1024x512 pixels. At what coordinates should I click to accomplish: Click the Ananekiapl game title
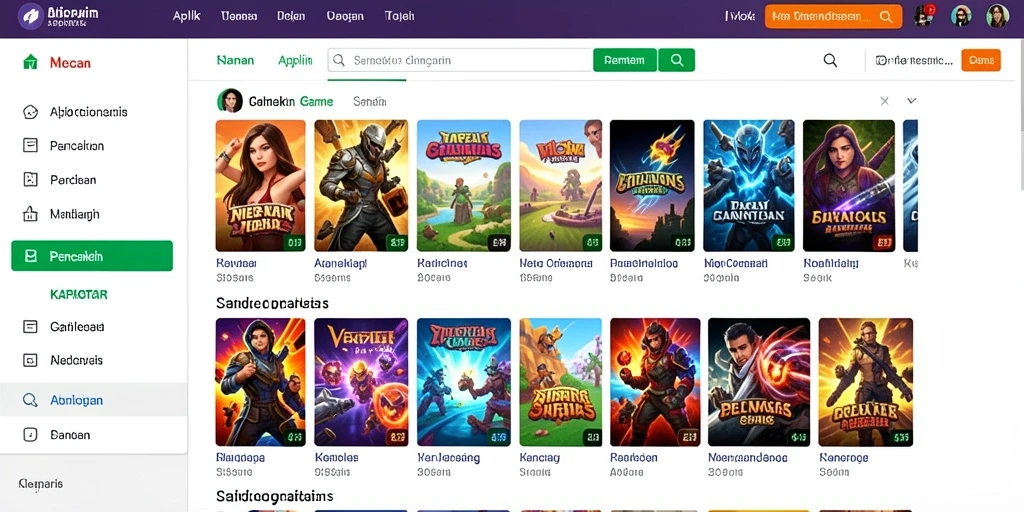point(340,263)
